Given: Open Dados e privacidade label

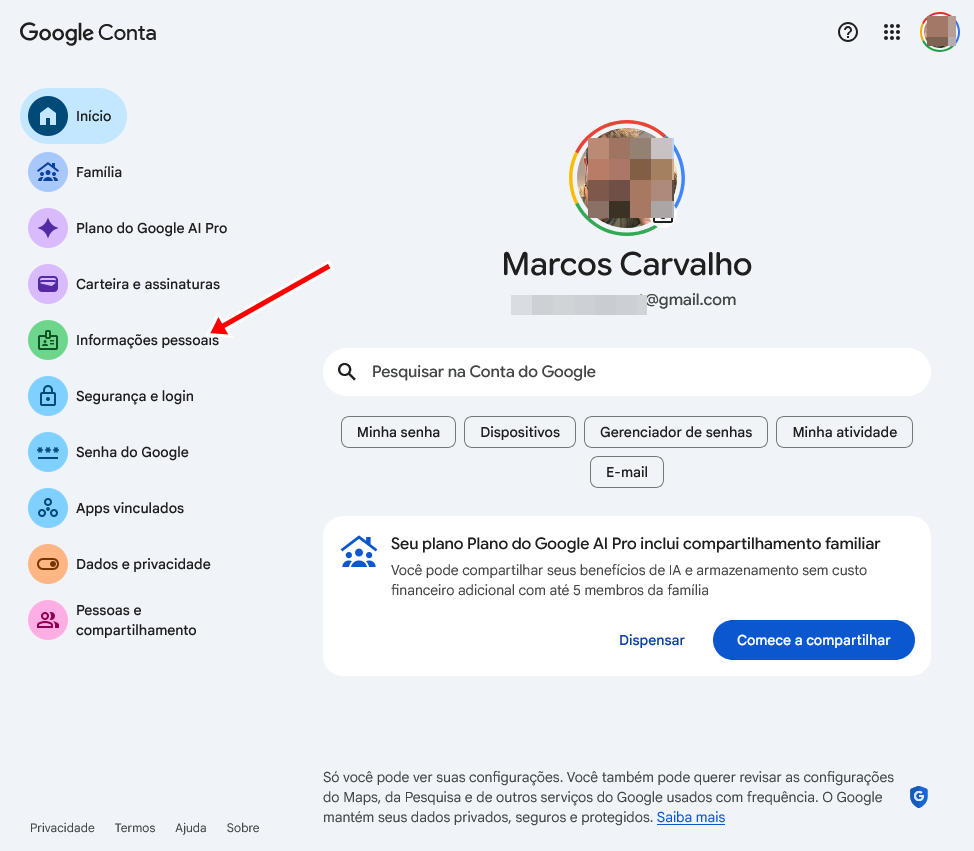Looking at the screenshot, I should (143, 563).
